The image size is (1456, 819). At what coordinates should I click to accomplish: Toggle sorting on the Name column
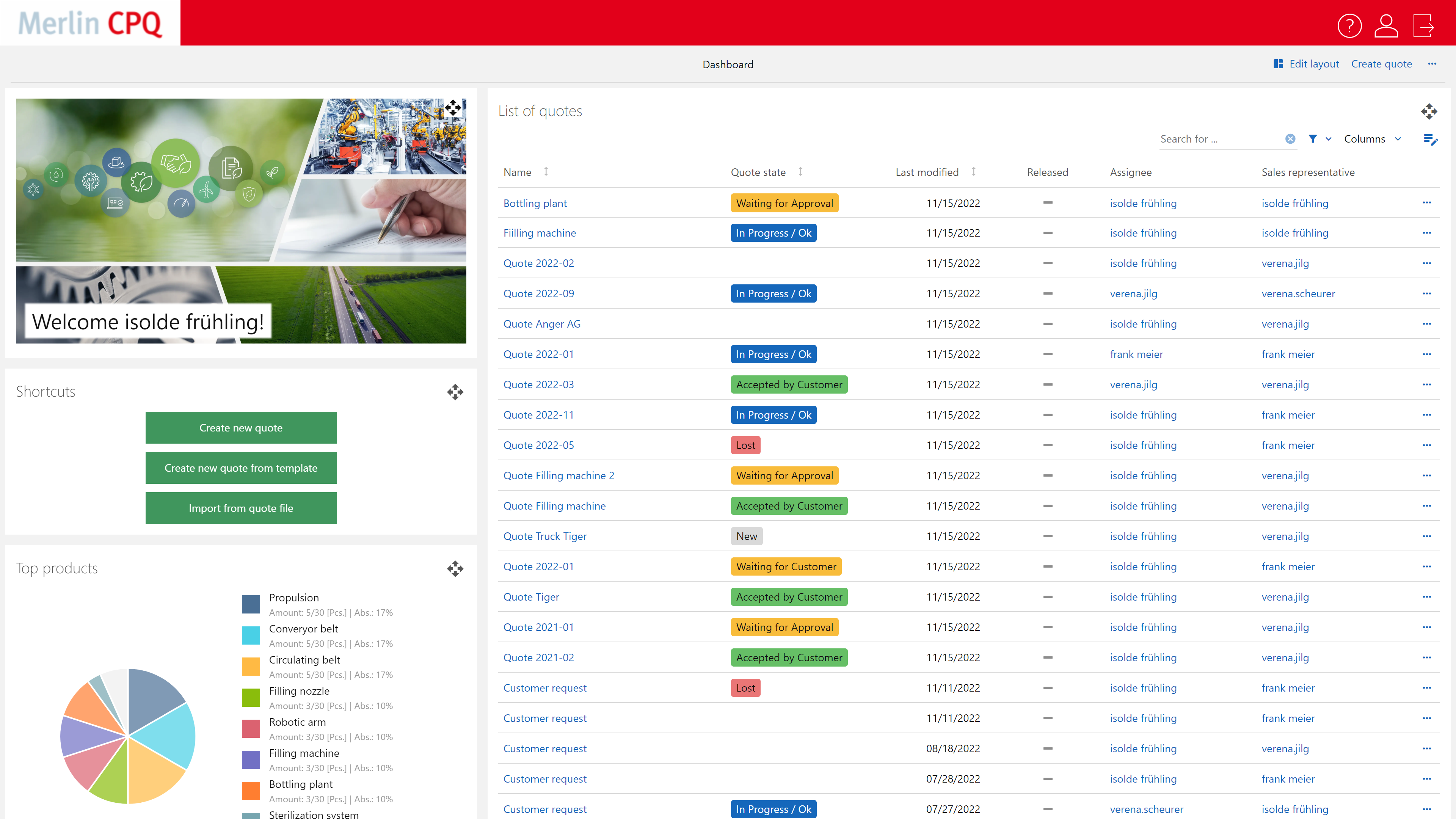546,172
